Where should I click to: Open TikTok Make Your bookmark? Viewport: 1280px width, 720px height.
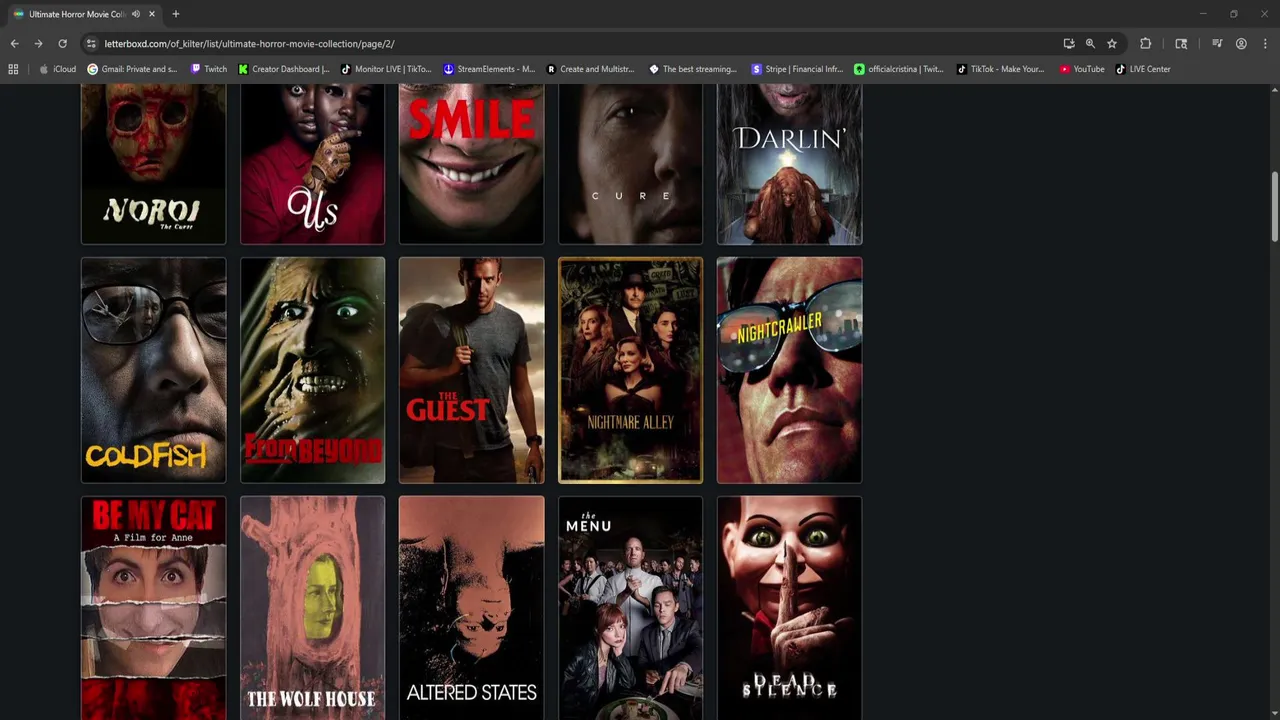[x=1000, y=69]
